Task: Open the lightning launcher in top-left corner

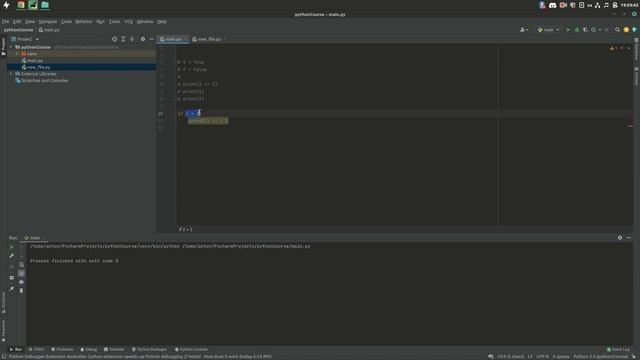Action: 6,5
